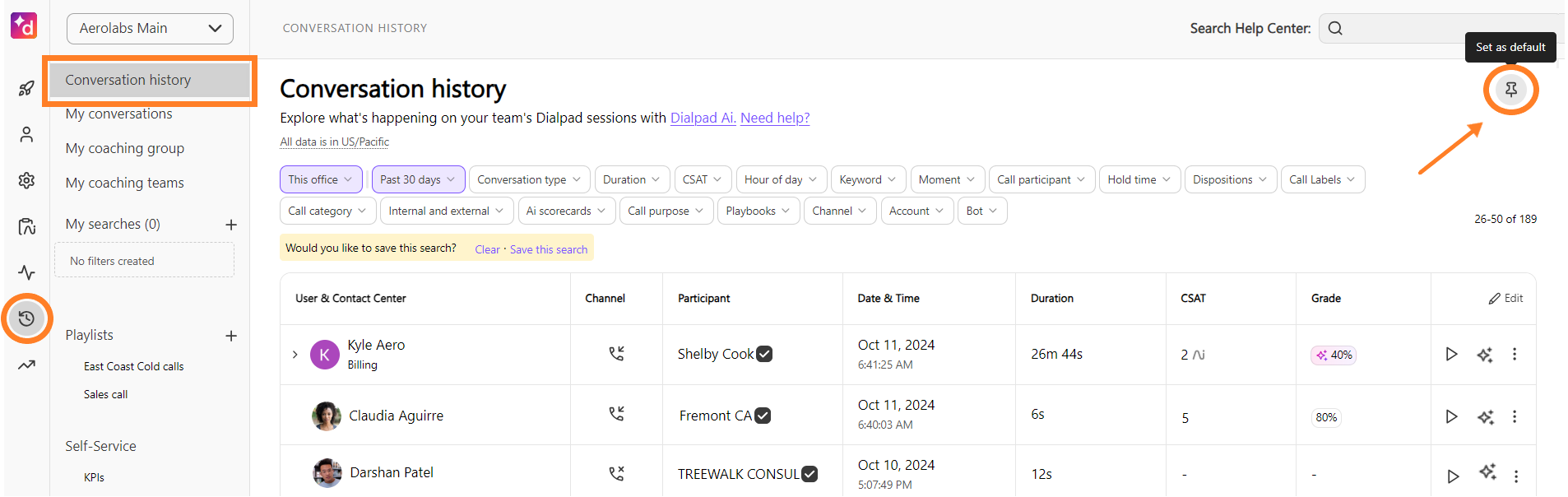Add a new playlist with plus icon

click(231, 336)
